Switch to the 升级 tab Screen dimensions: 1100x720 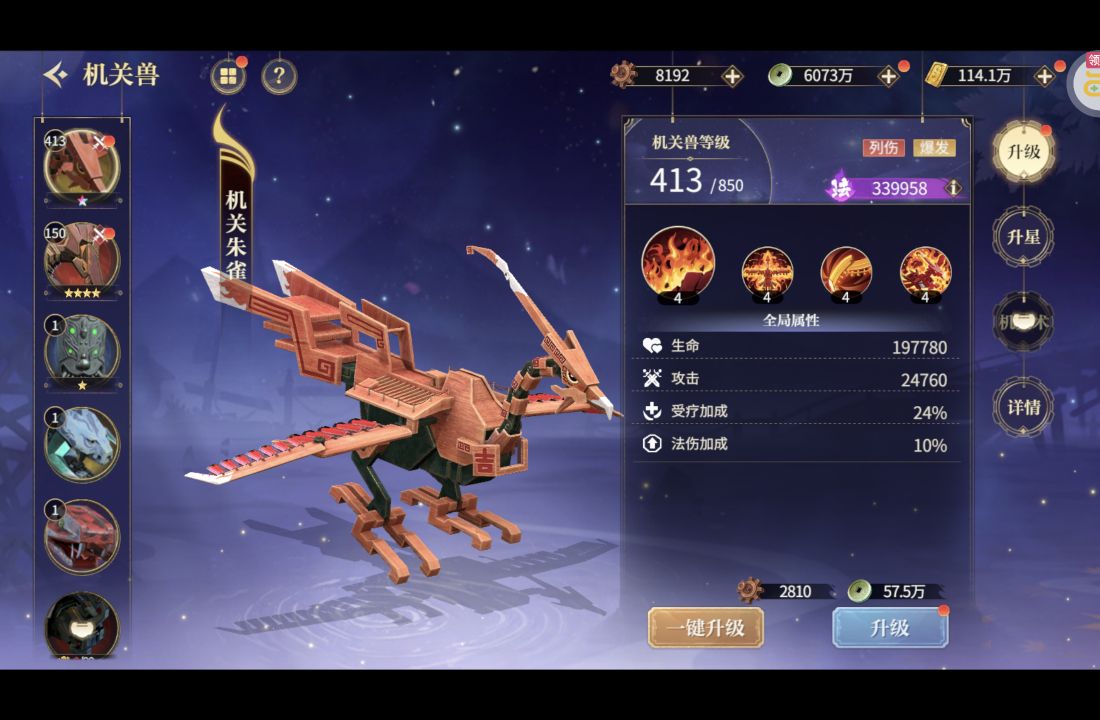pos(1023,152)
